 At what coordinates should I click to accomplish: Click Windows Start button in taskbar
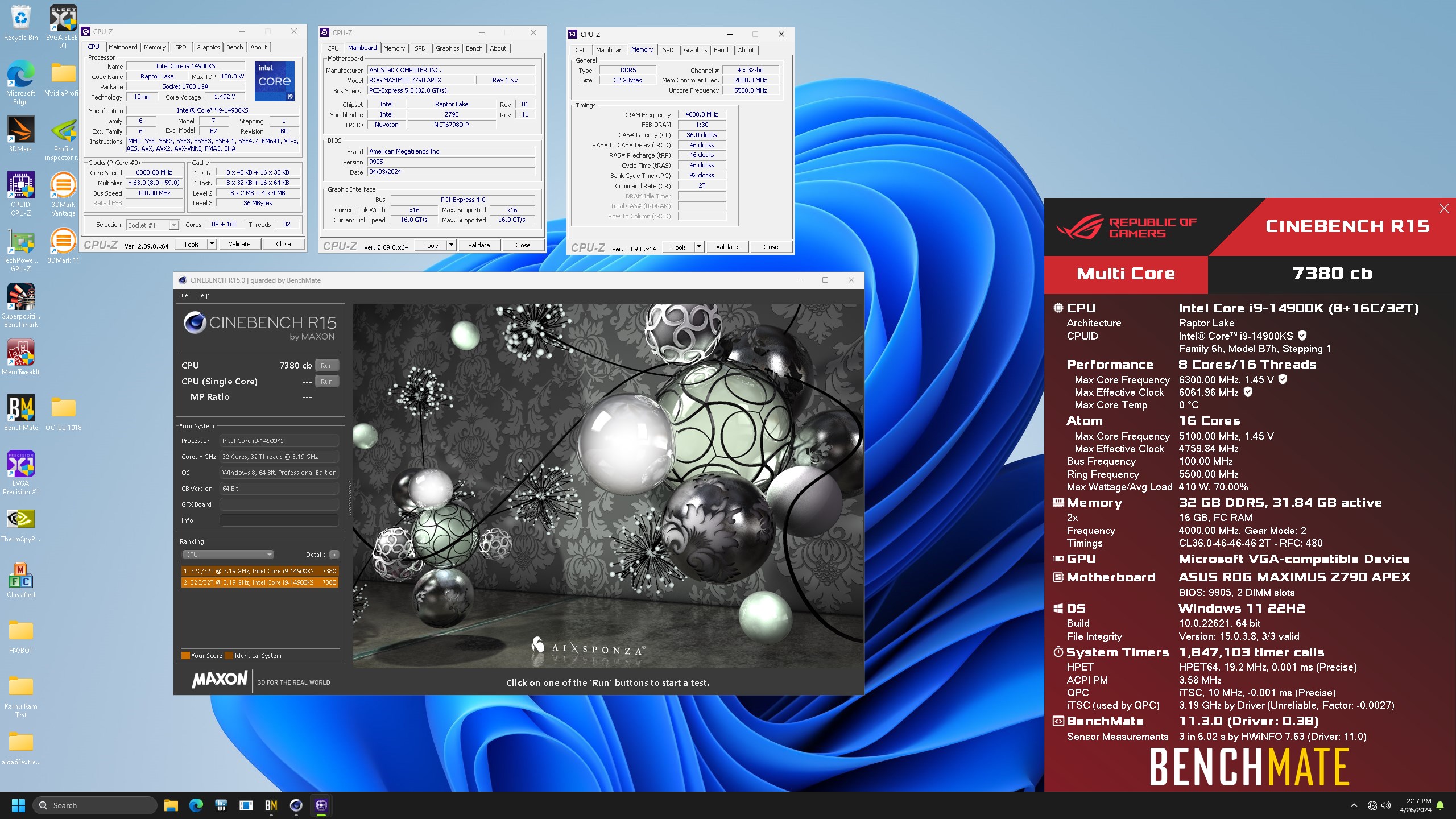[18, 805]
